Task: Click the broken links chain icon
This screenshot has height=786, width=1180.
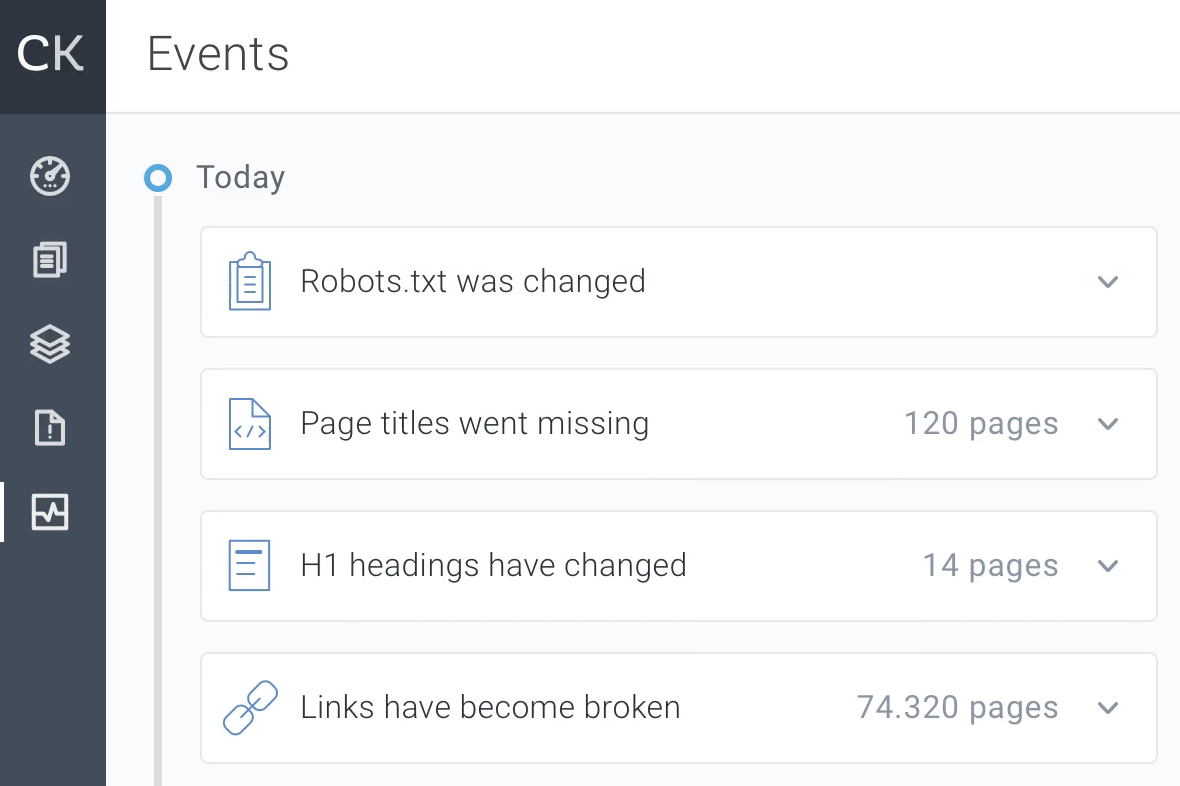Action: (x=249, y=708)
